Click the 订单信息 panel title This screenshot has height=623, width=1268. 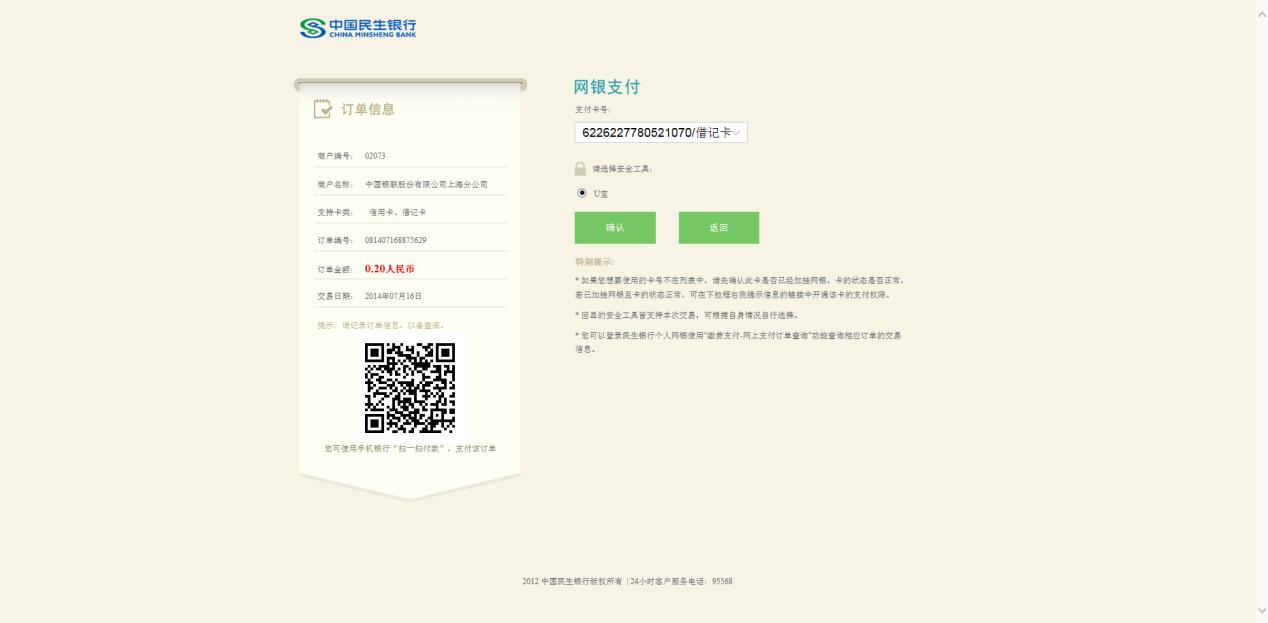tap(368, 110)
